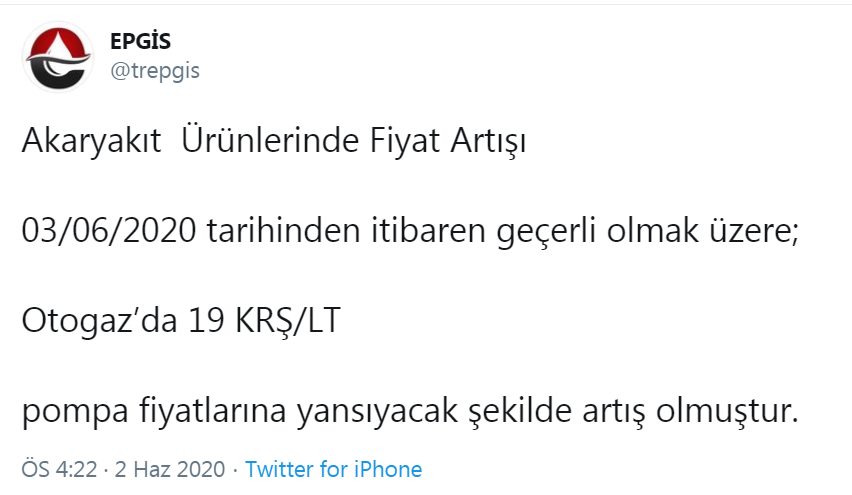This screenshot has width=852, height=495.
Task: Click the word Ürünlerinde in the headline
Action: [270, 140]
